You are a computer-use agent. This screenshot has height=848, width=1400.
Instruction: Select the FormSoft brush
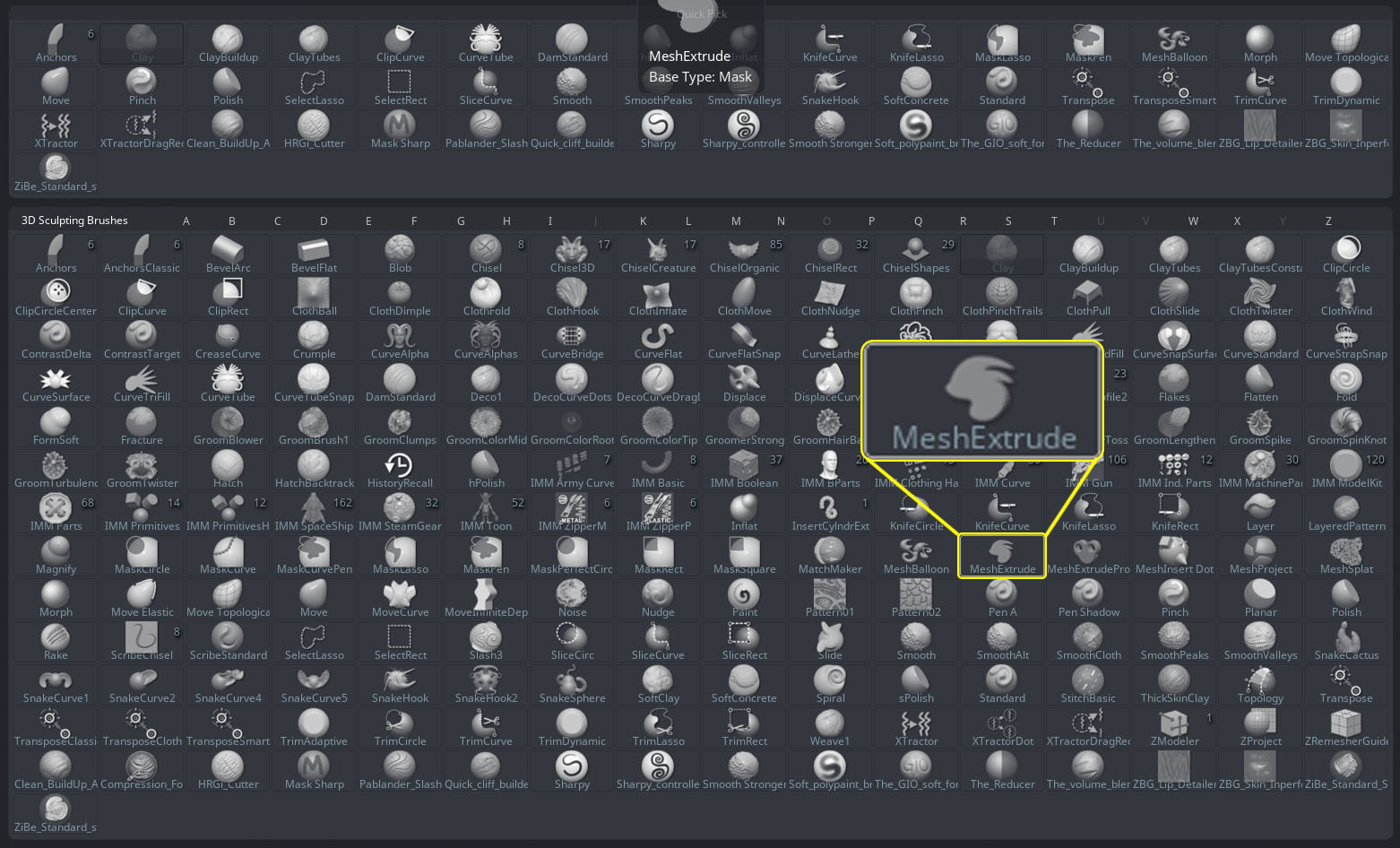(x=56, y=428)
